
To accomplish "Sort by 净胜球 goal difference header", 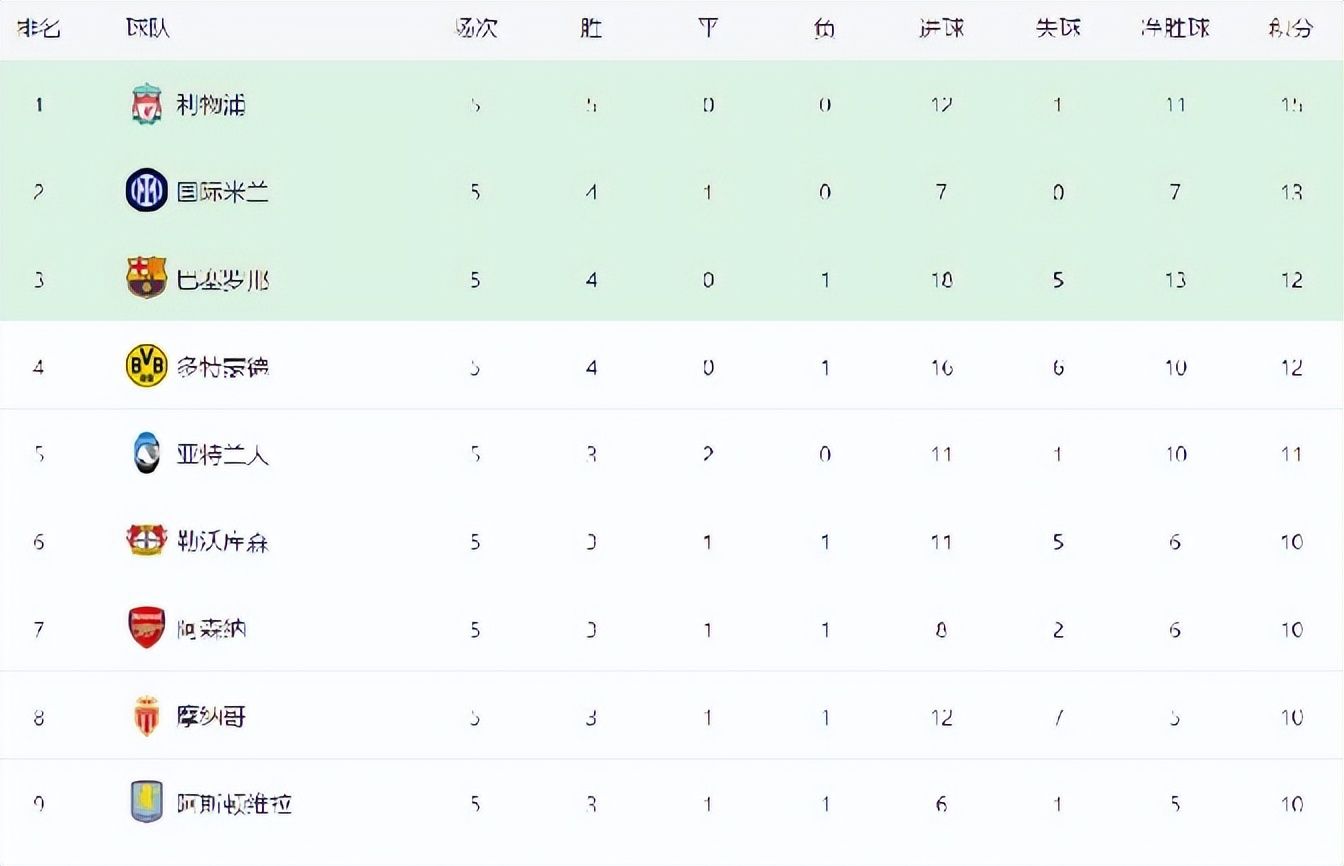I will click(x=1175, y=29).
